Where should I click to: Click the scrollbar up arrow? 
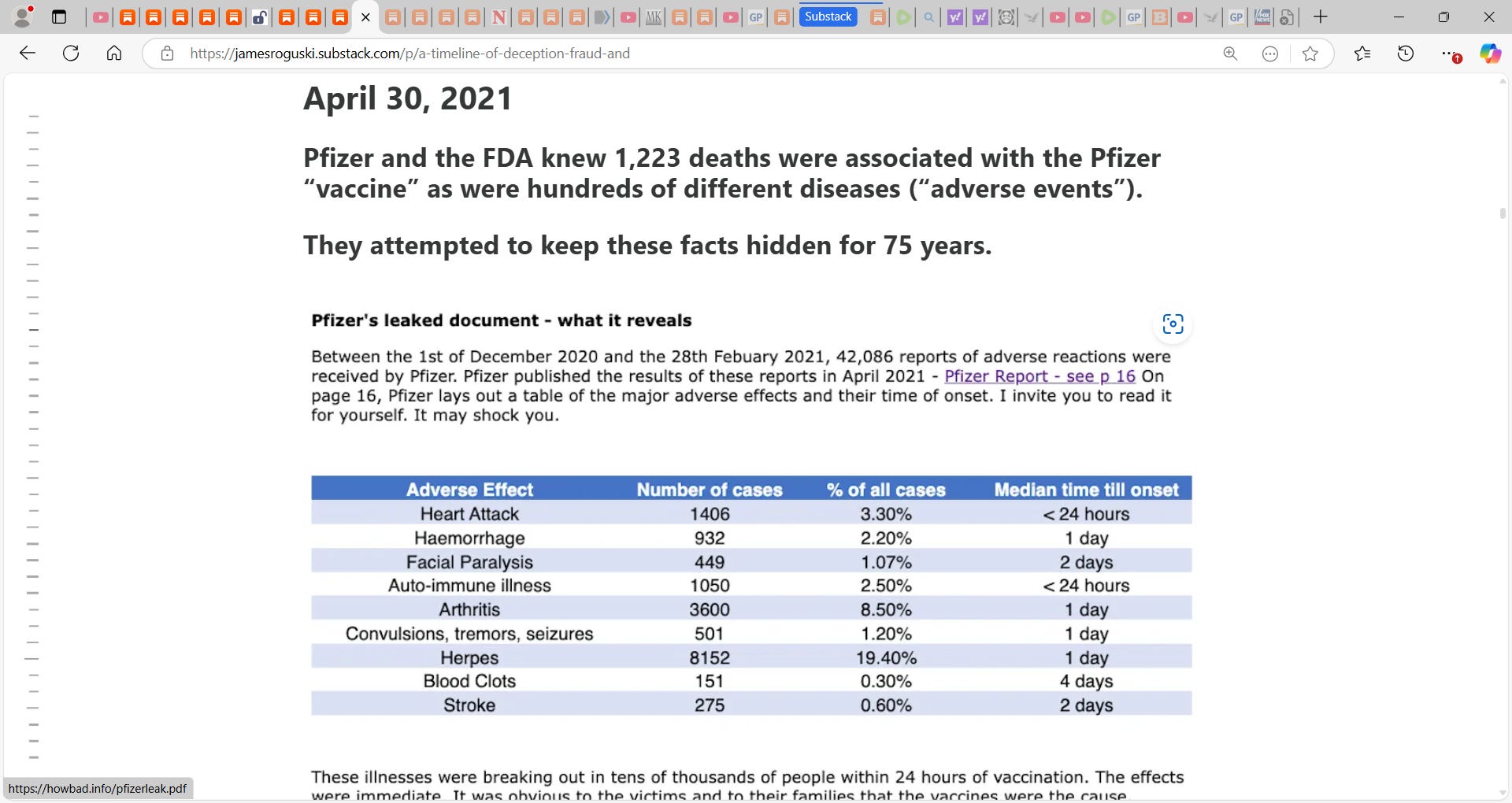coord(1503,80)
